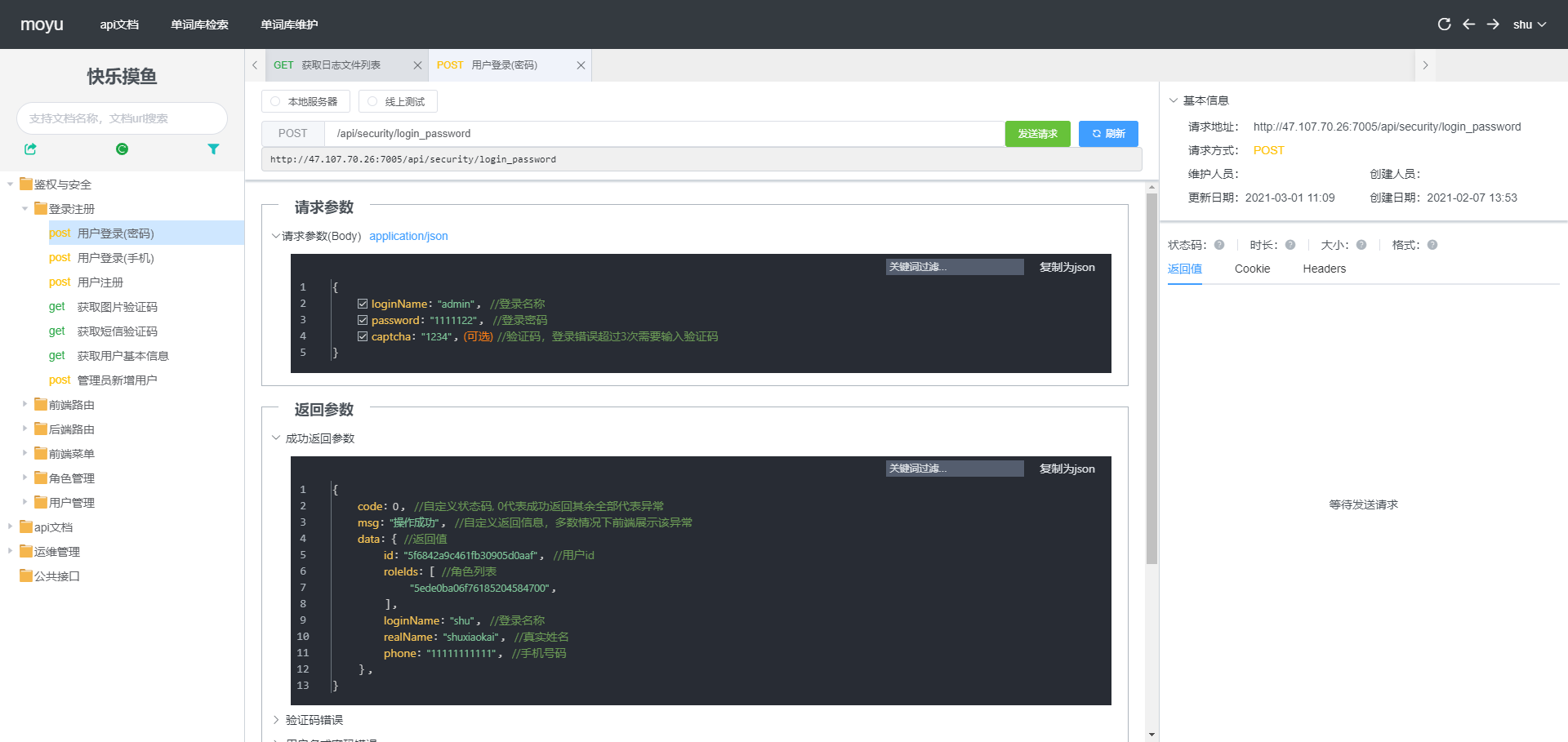
Task: Expand the 用户管理 folder
Action: [x=25, y=502]
